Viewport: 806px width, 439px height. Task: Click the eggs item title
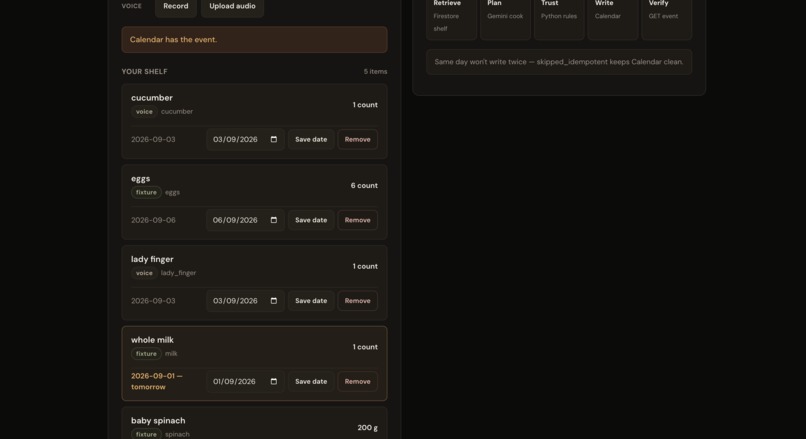pyautogui.click(x=140, y=179)
